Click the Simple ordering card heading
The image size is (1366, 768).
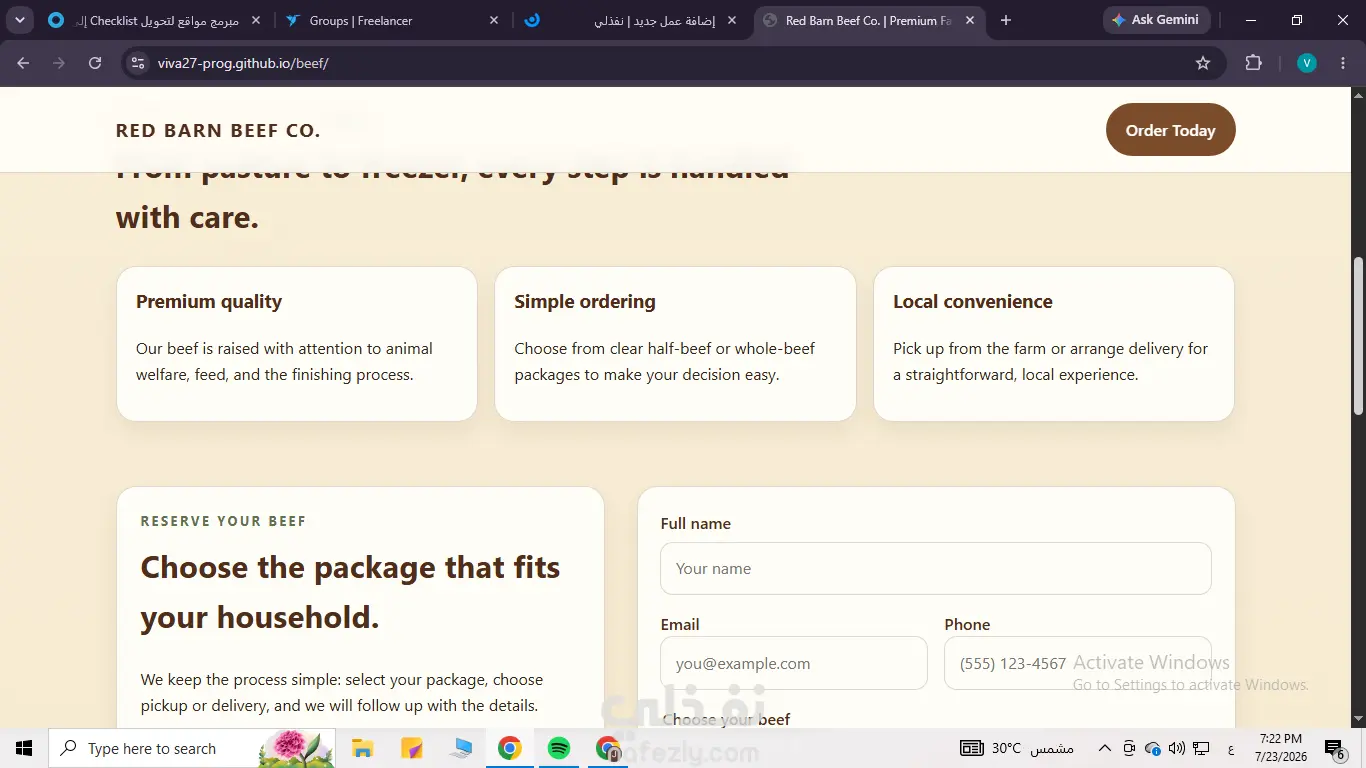(x=585, y=302)
